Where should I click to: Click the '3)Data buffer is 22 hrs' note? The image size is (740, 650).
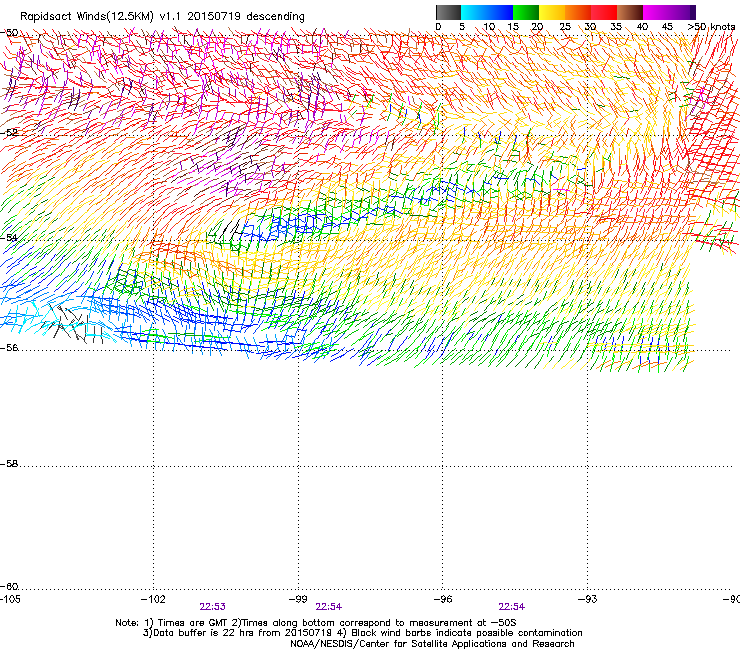tap(200, 633)
